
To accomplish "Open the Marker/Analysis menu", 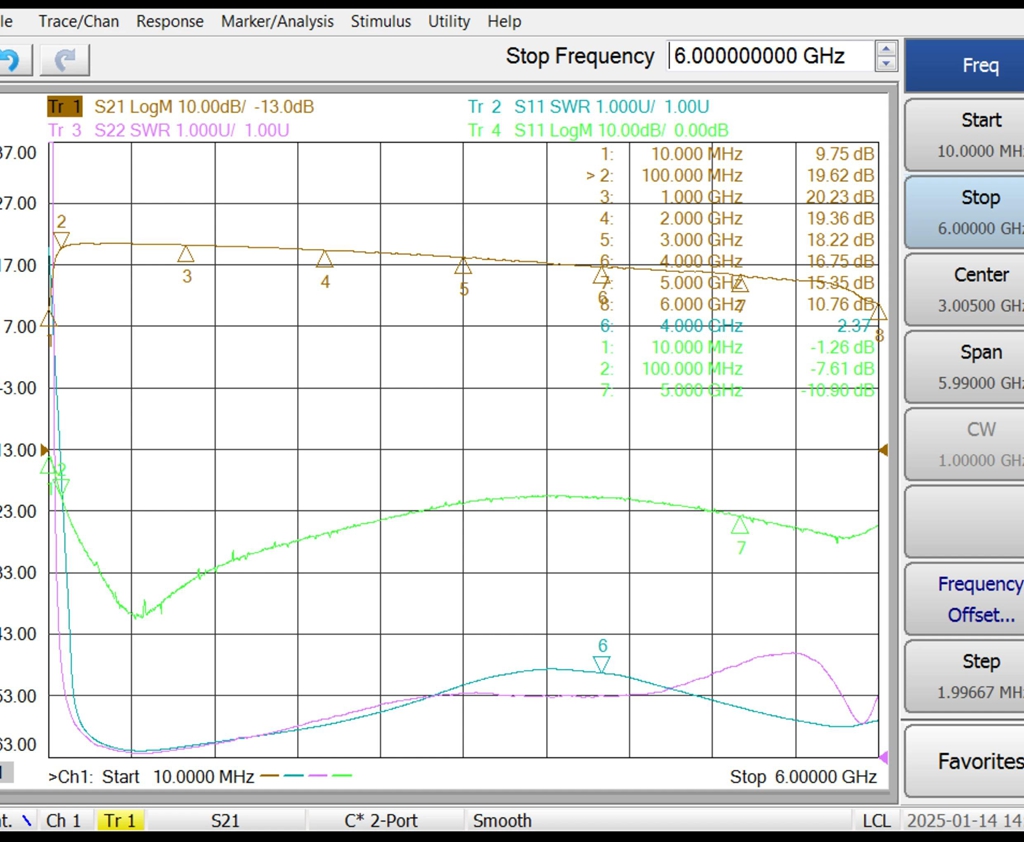I will point(277,21).
